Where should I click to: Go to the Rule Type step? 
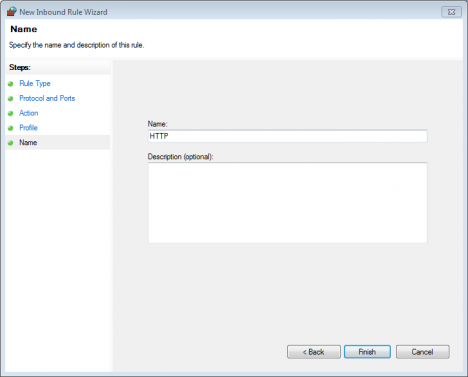tap(35, 83)
